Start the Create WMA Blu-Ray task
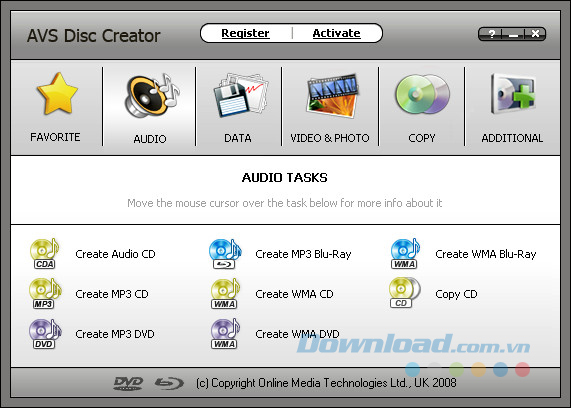The image size is (571, 408). (x=486, y=254)
